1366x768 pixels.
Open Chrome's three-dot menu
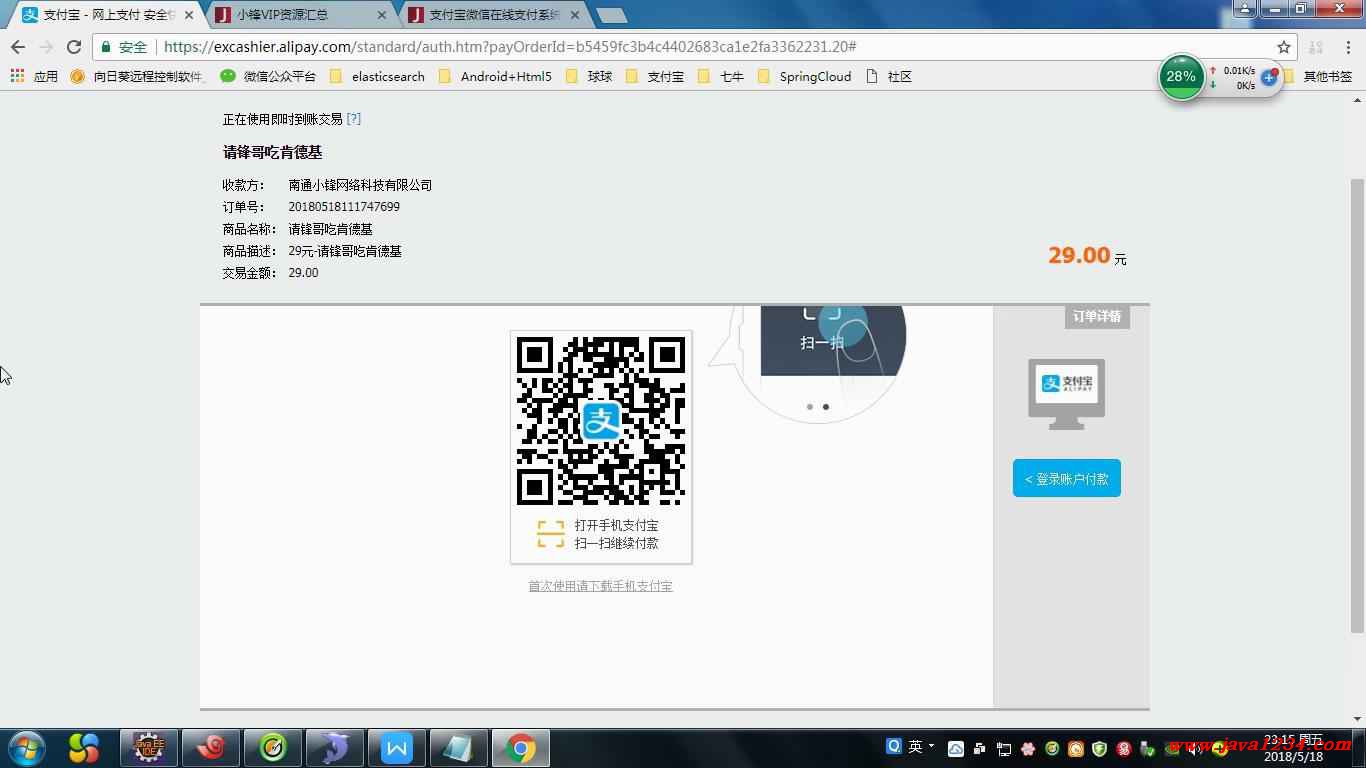pyautogui.click(x=1346, y=47)
